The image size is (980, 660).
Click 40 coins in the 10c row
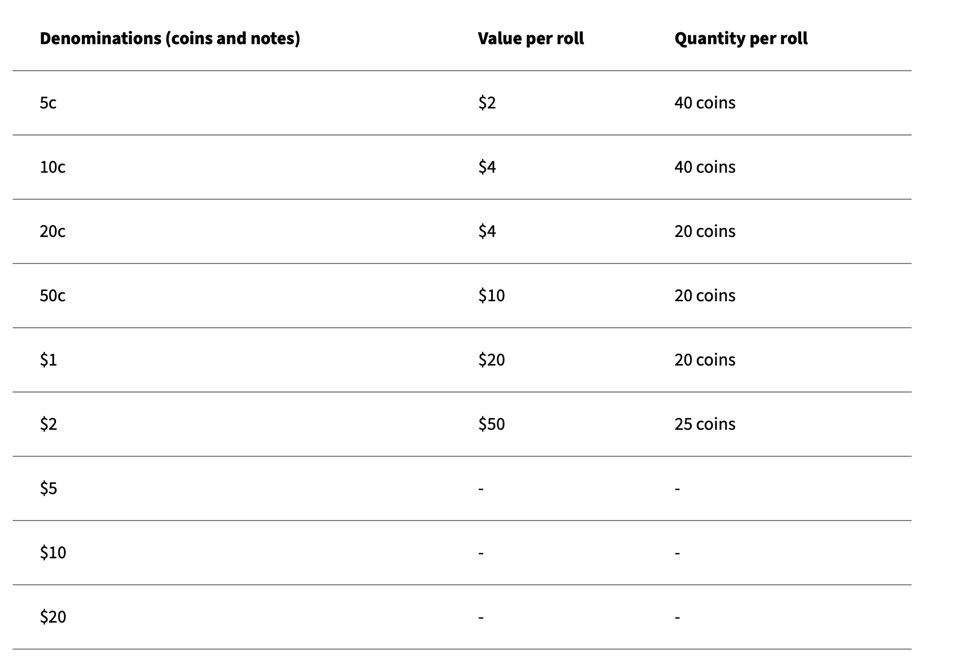pyautogui.click(x=704, y=168)
